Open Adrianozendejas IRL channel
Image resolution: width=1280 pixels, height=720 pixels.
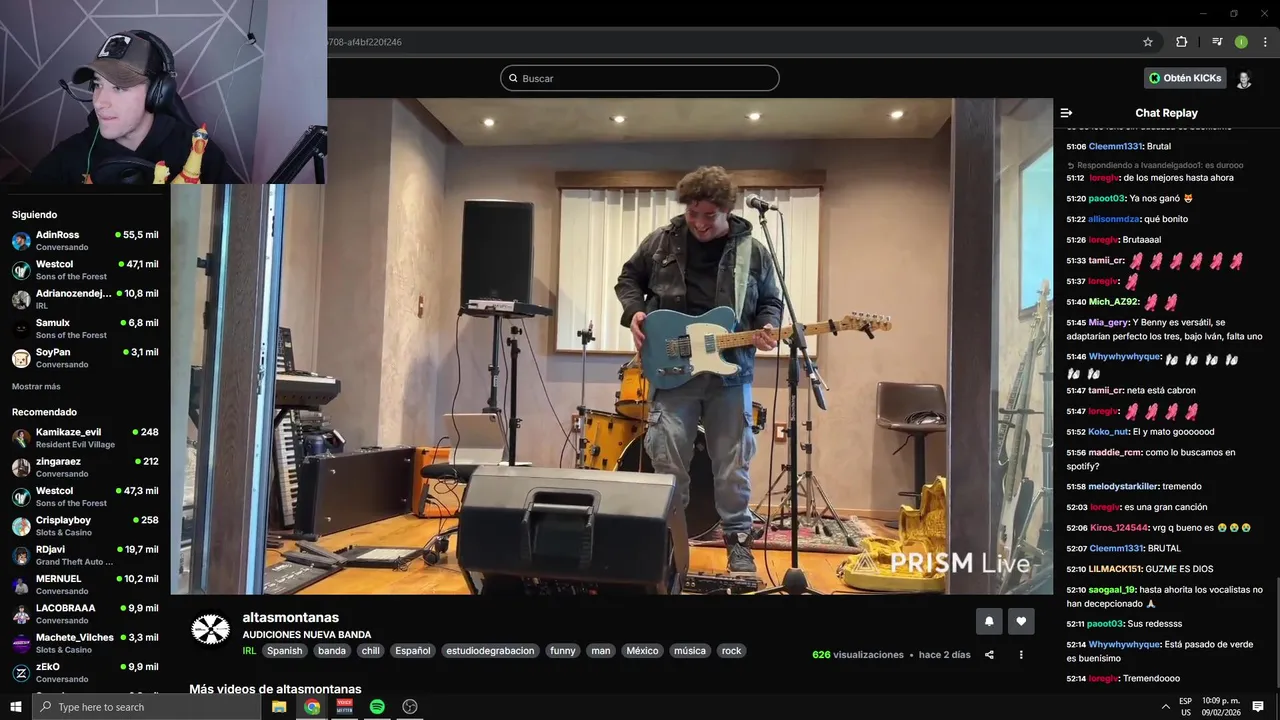coord(85,299)
